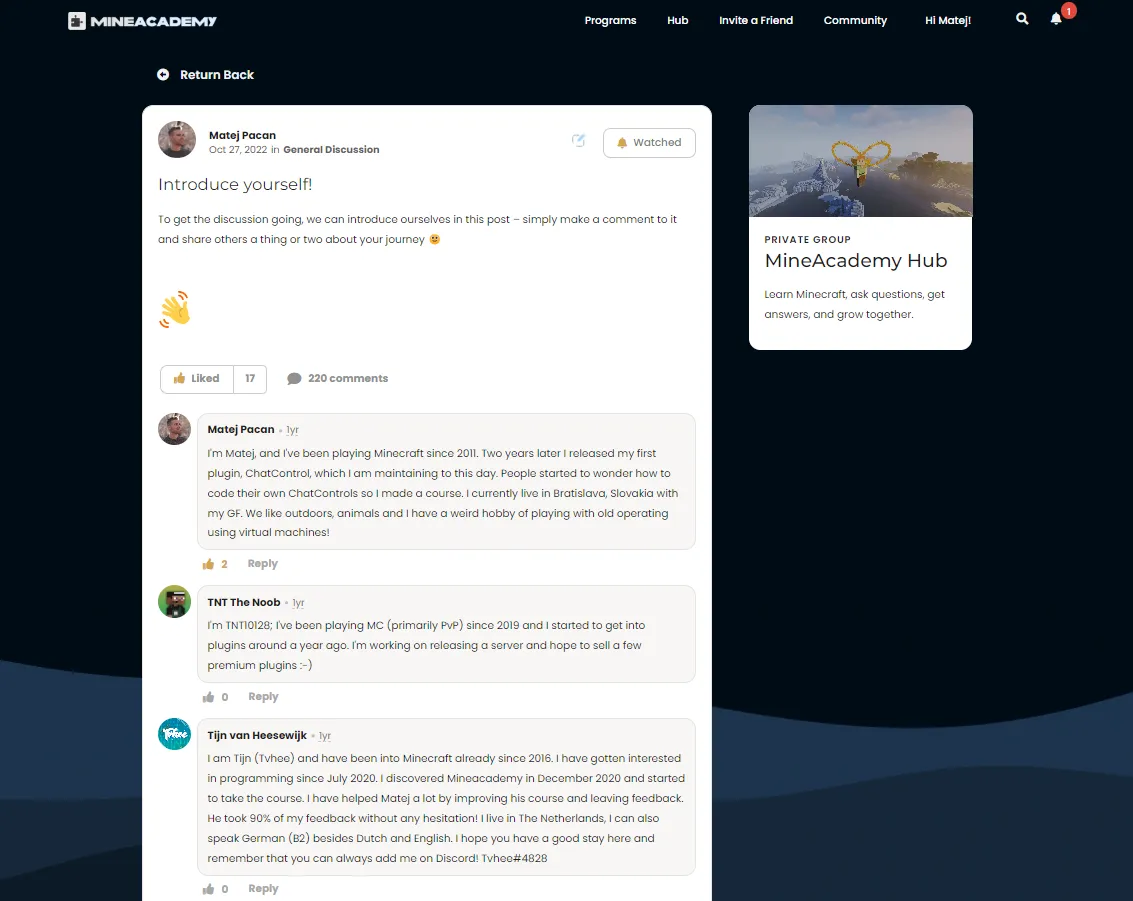View the 17 likes count
The image size is (1133, 901).
[250, 379]
